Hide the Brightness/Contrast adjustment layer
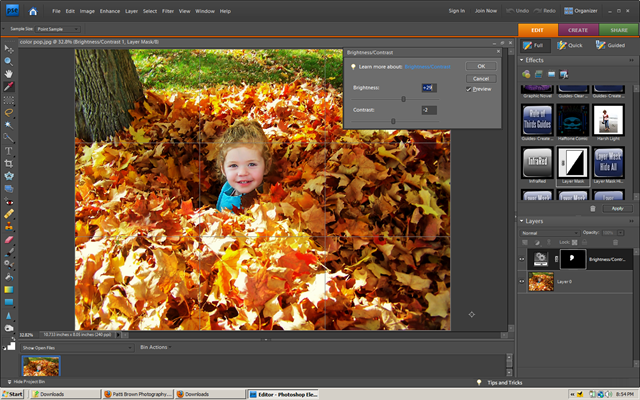 (522, 259)
